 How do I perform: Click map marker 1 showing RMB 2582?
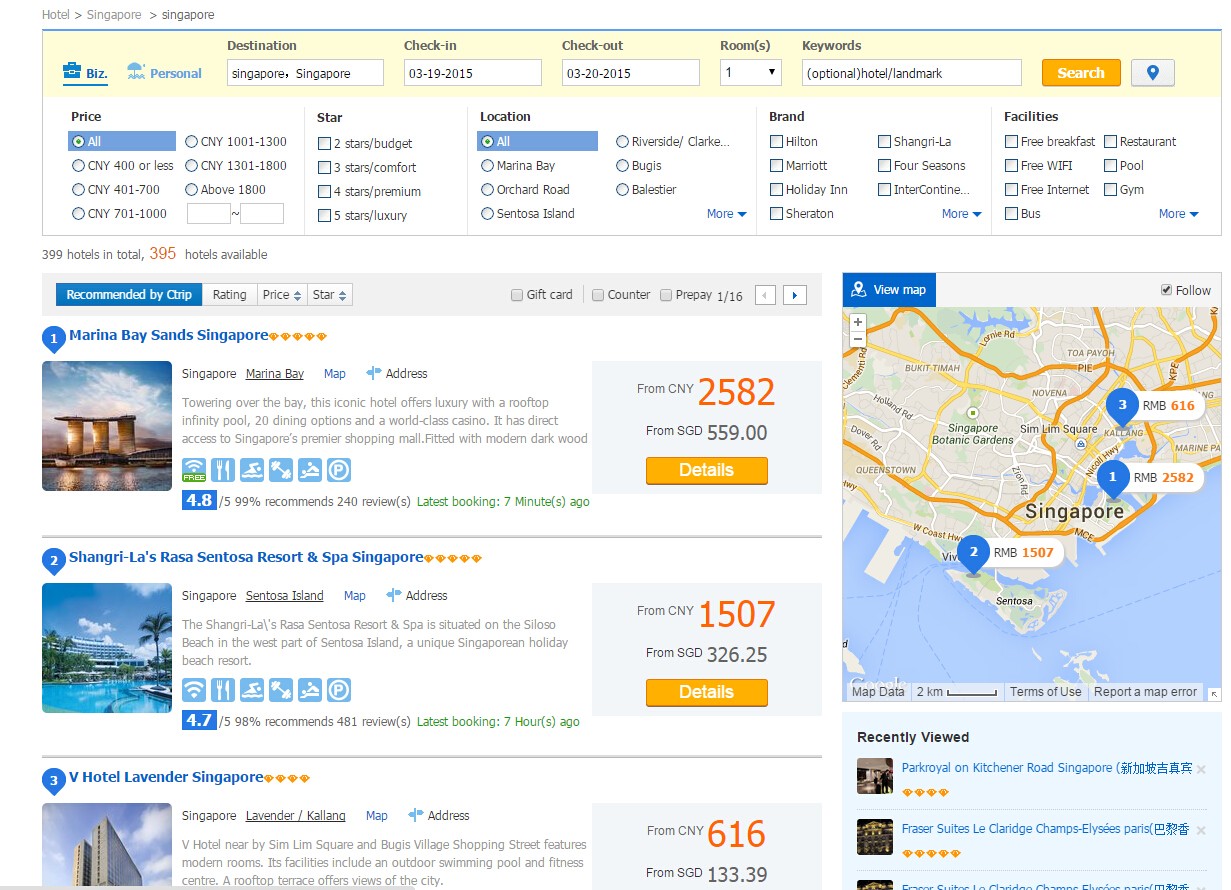click(x=1112, y=480)
